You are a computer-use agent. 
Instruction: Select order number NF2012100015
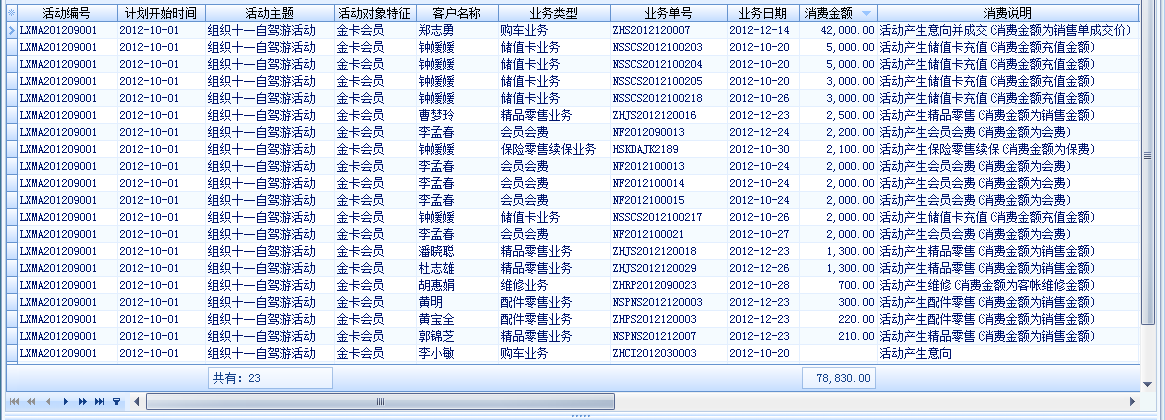[x=669, y=201]
